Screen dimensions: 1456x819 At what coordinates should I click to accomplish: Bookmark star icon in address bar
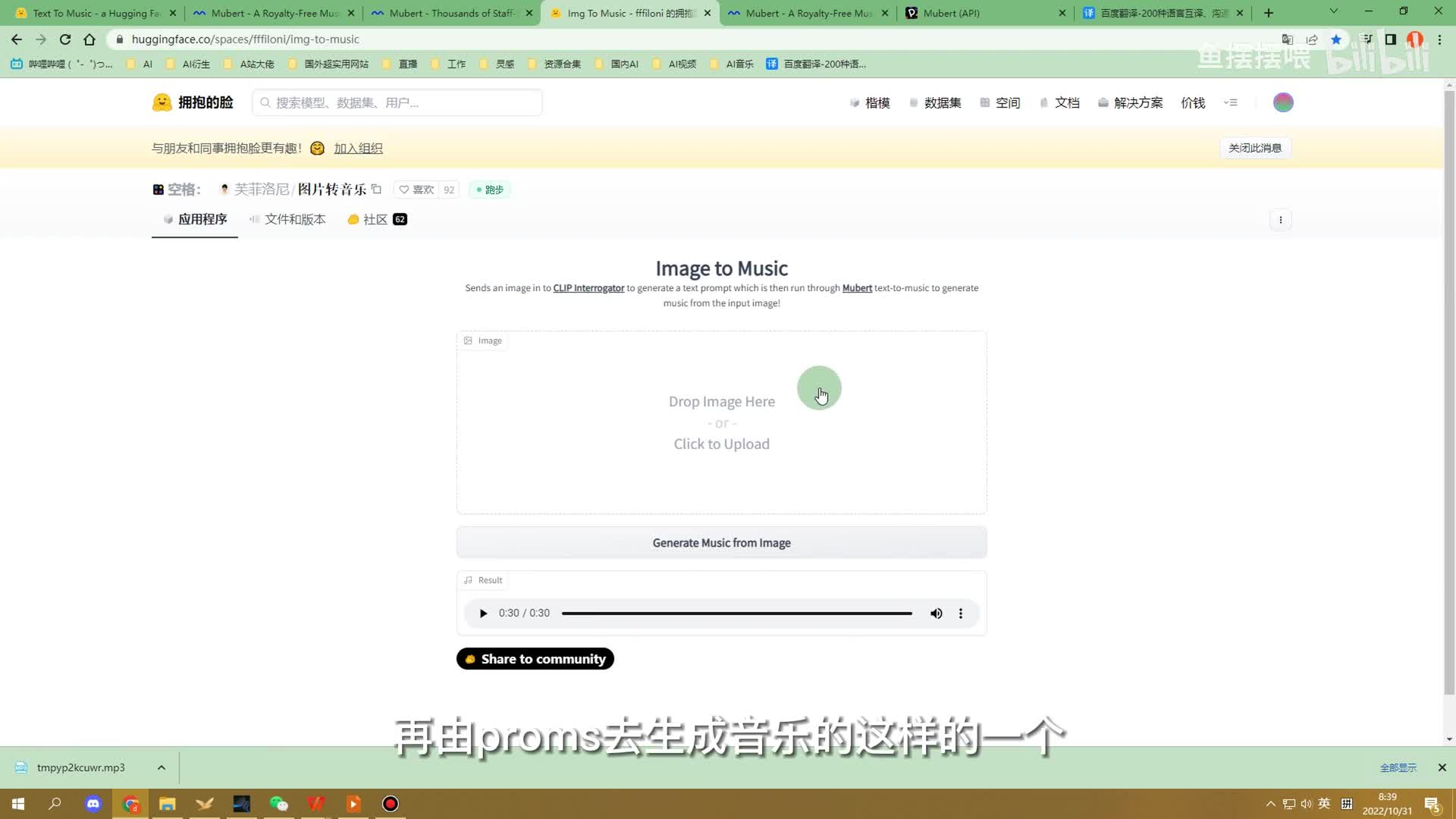point(1336,39)
